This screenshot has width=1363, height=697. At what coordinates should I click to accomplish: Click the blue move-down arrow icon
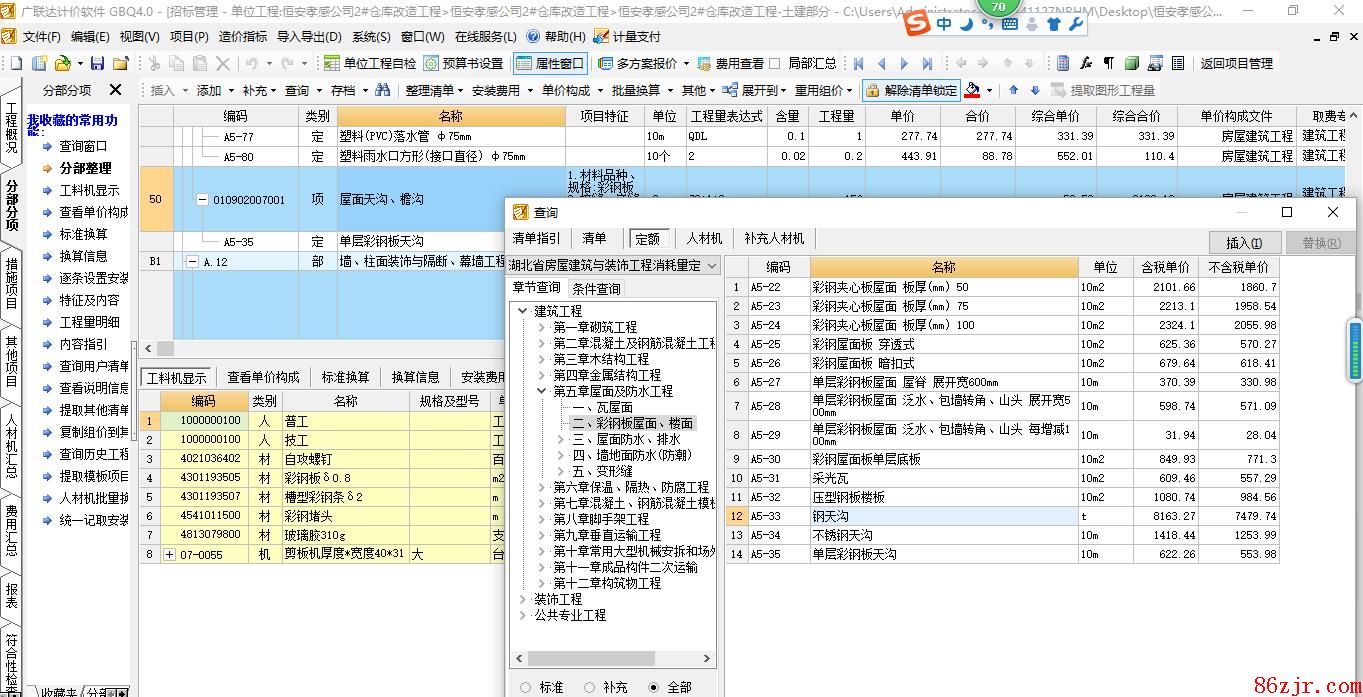point(1035,90)
